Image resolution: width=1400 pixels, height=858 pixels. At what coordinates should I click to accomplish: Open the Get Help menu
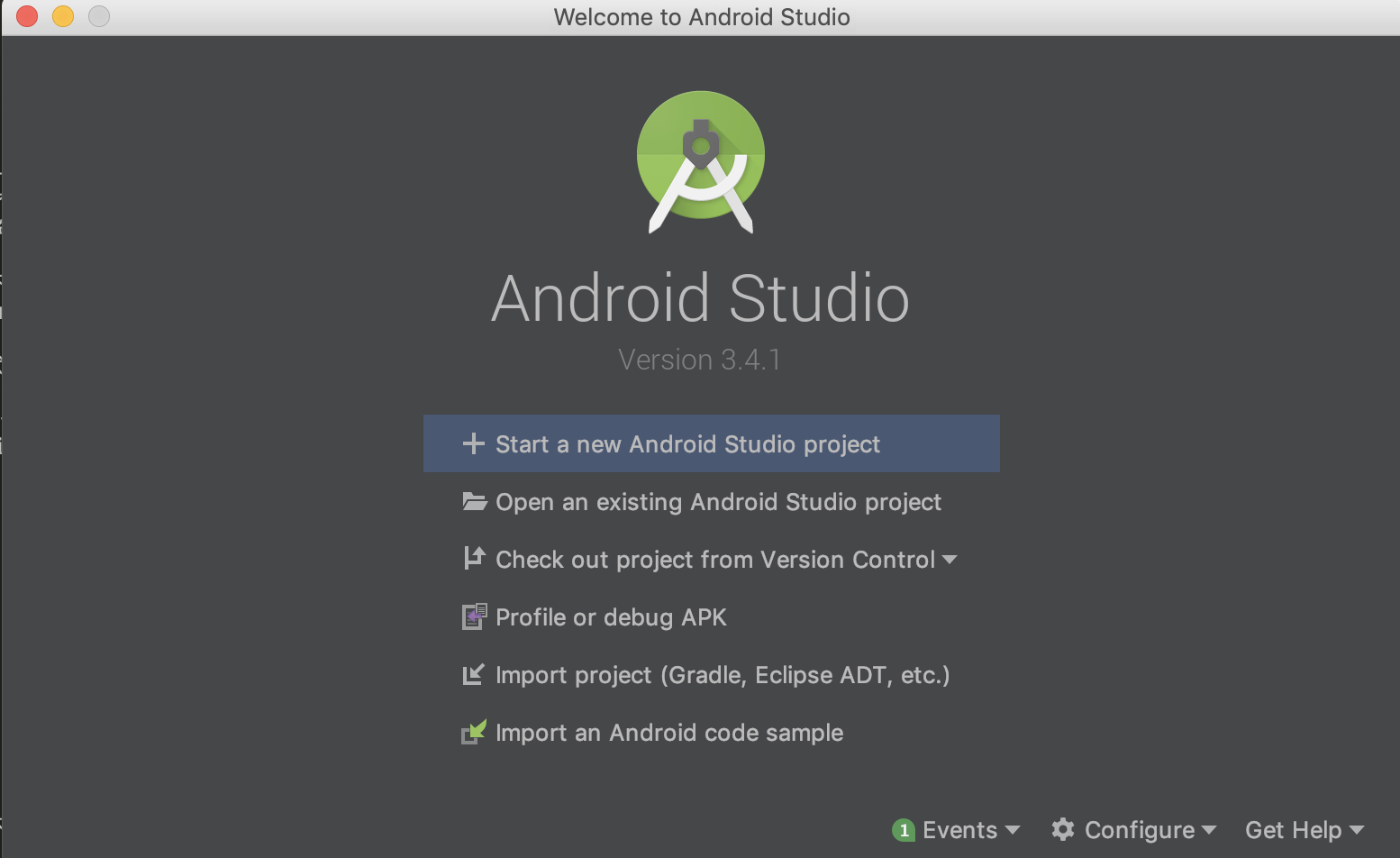point(1305,830)
